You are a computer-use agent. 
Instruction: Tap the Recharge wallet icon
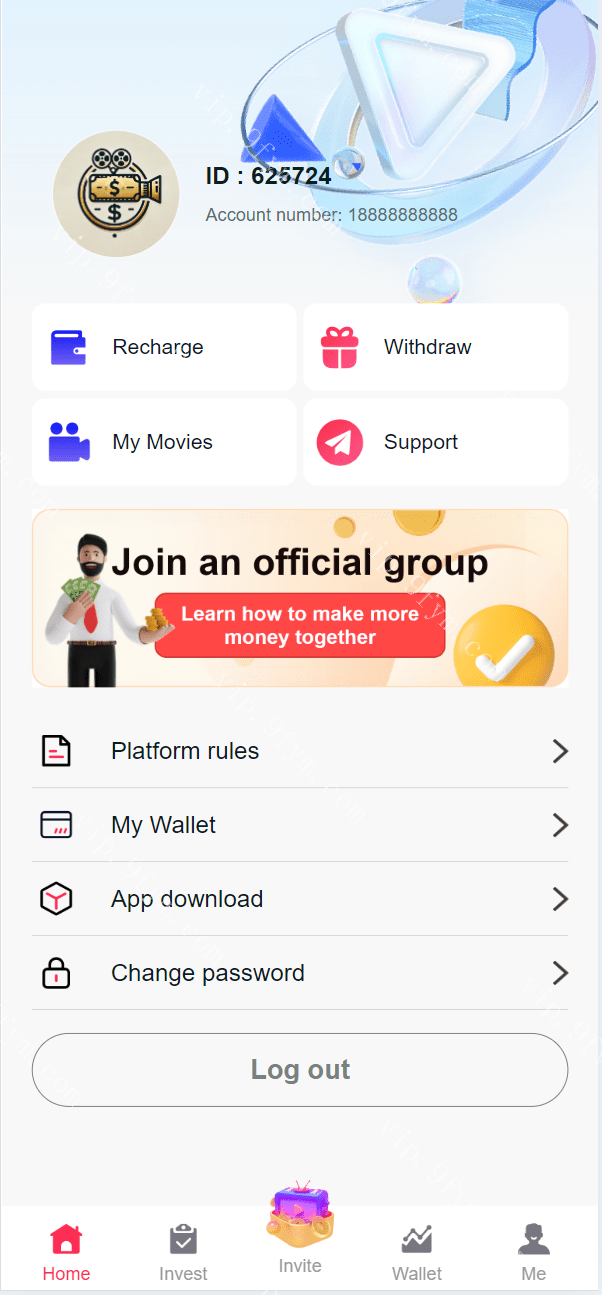coord(68,347)
